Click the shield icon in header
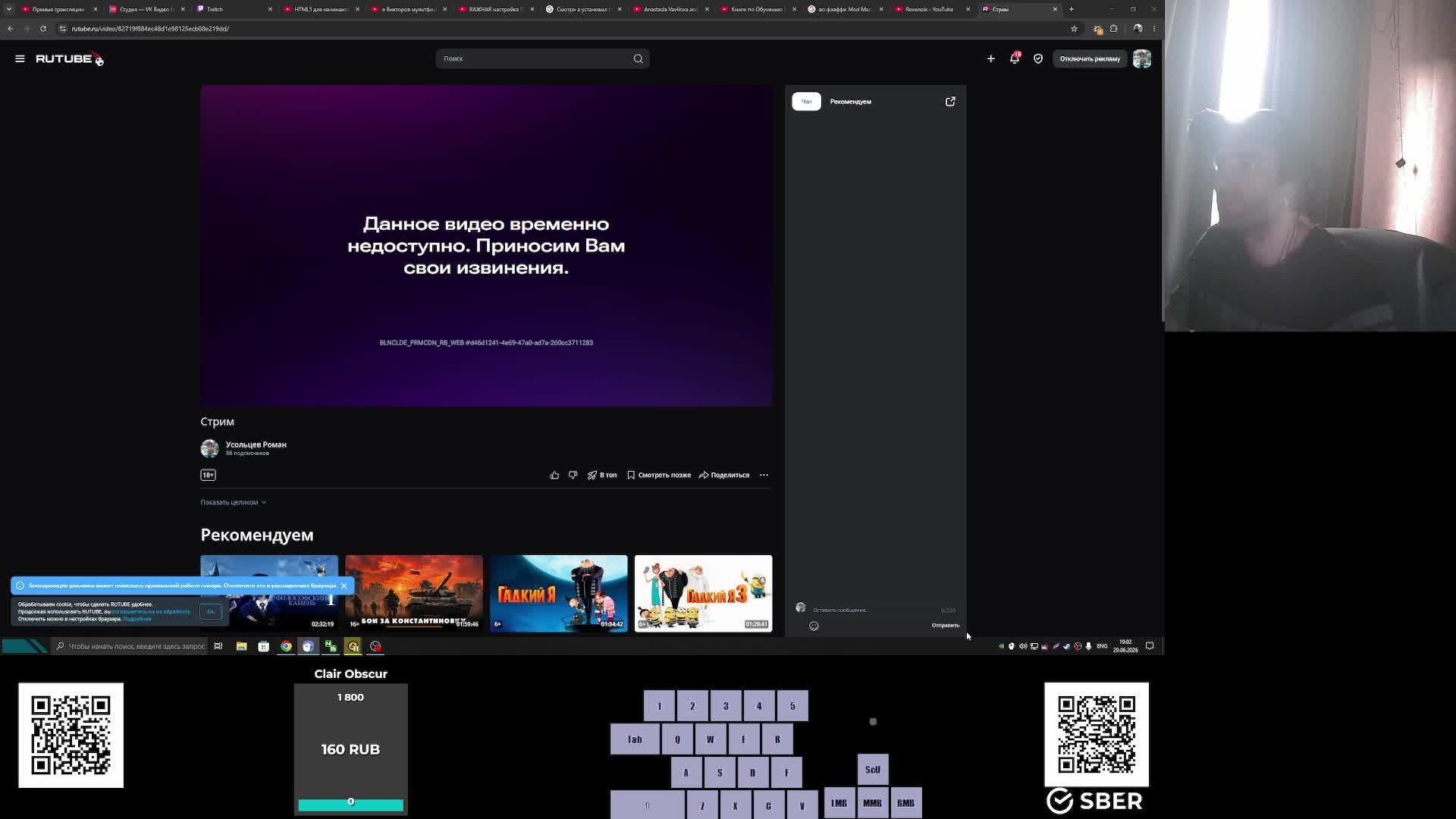Viewport: 1456px width, 819px height. [x=1038, y=58]
